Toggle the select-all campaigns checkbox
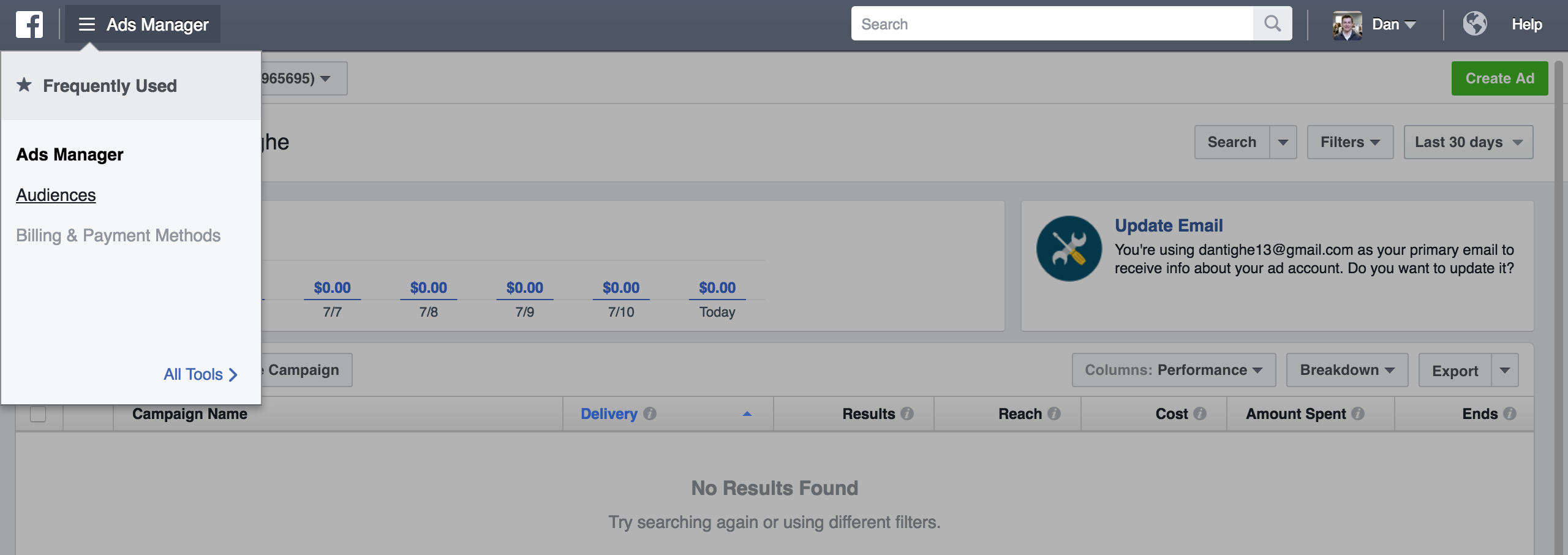Screen dimensions: 1568x555 (38, 414)
